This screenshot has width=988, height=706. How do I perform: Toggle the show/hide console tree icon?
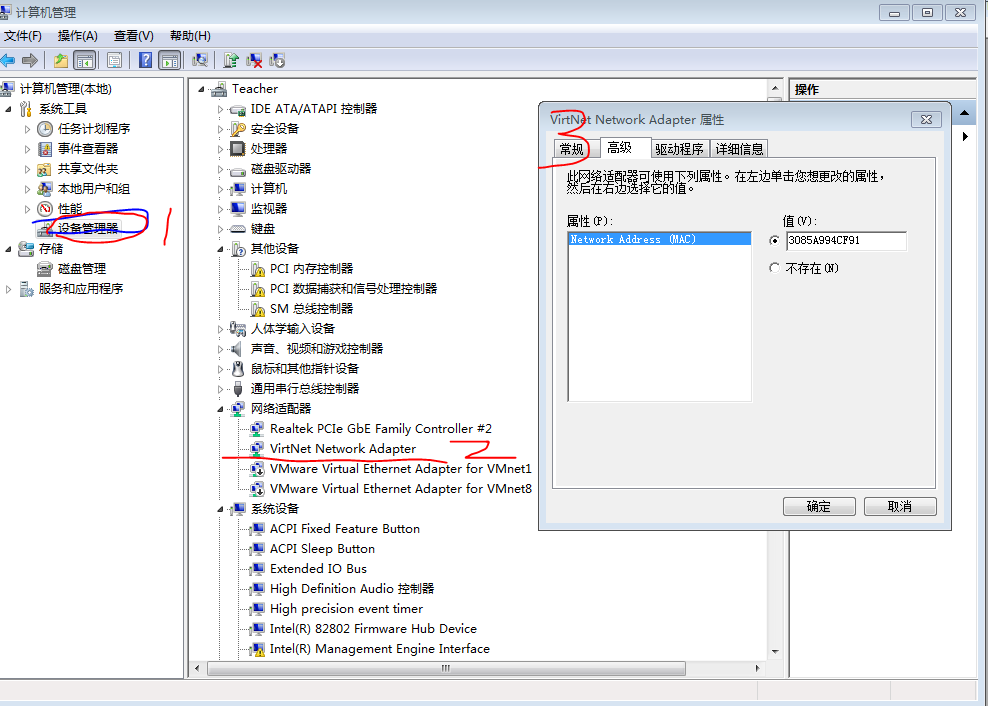85,60
